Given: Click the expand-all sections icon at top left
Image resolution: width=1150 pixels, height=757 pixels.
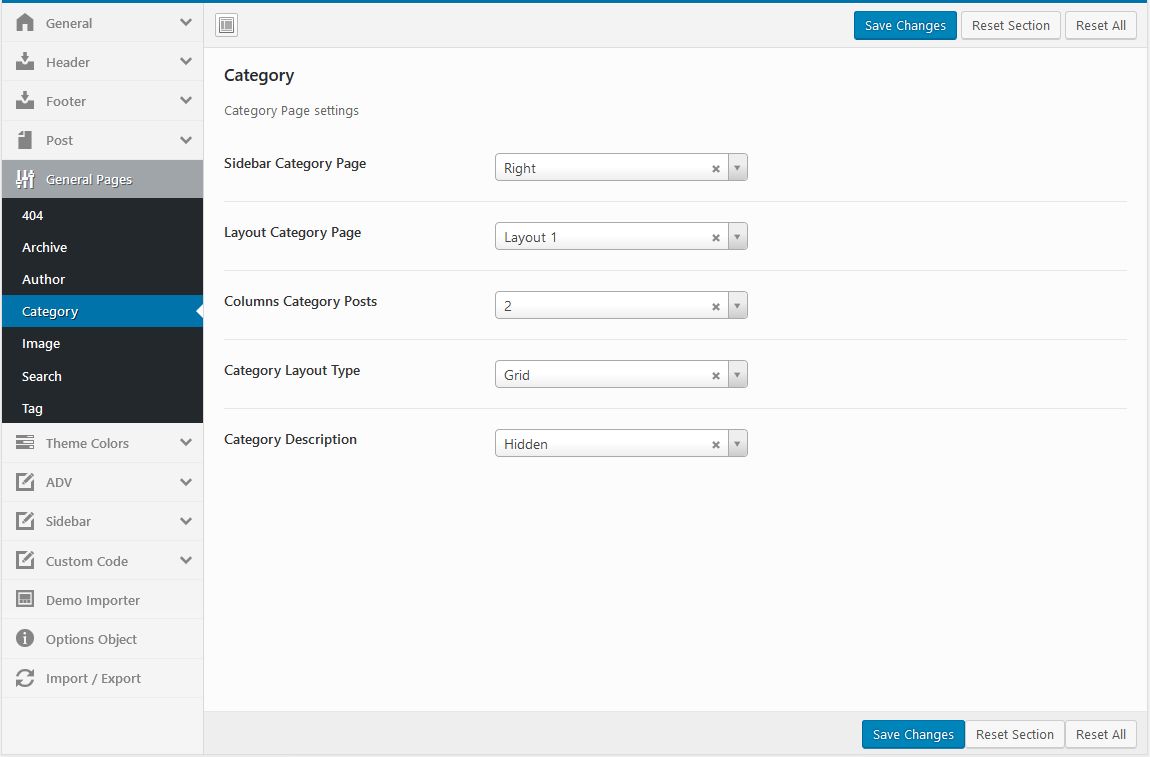Looking at the screenshot, I should point(226,26).
